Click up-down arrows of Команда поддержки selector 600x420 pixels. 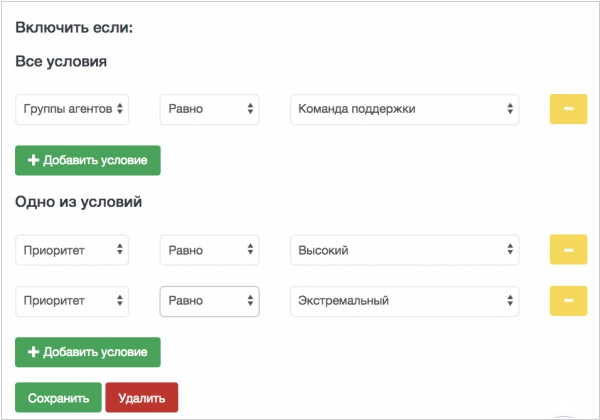pyautogui.click(x=510, y=109)
